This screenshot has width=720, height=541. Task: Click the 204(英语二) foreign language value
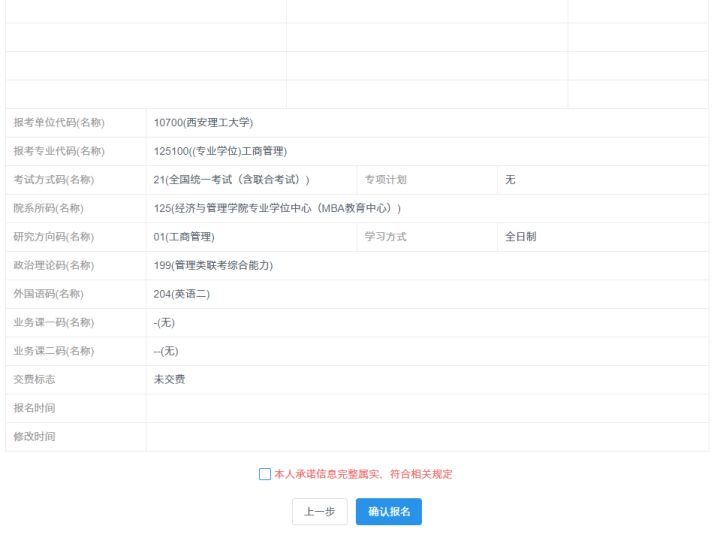[x=181, y=294]
